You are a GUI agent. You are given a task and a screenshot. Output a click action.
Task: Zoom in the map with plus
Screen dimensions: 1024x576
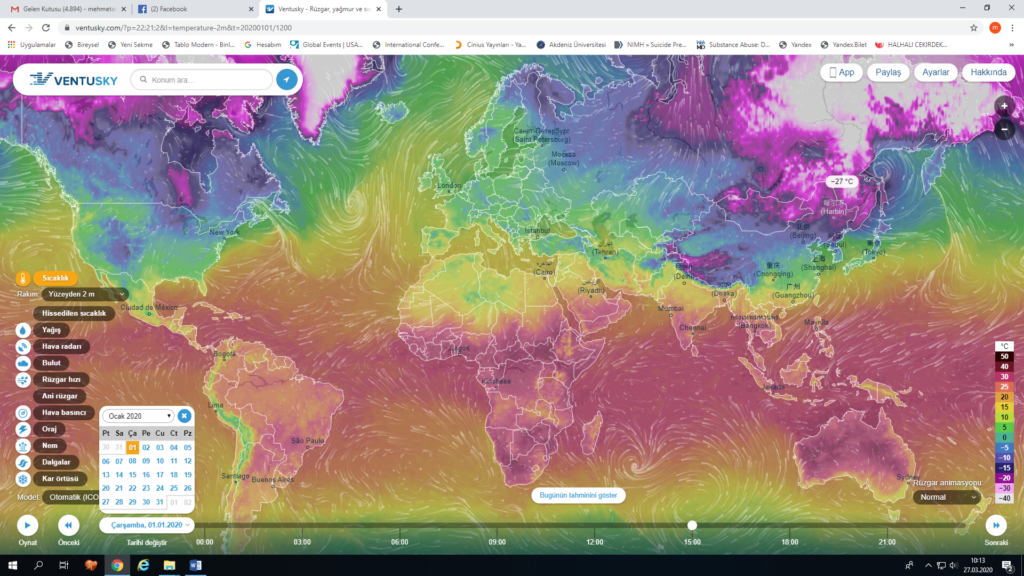click(1004, 106)
